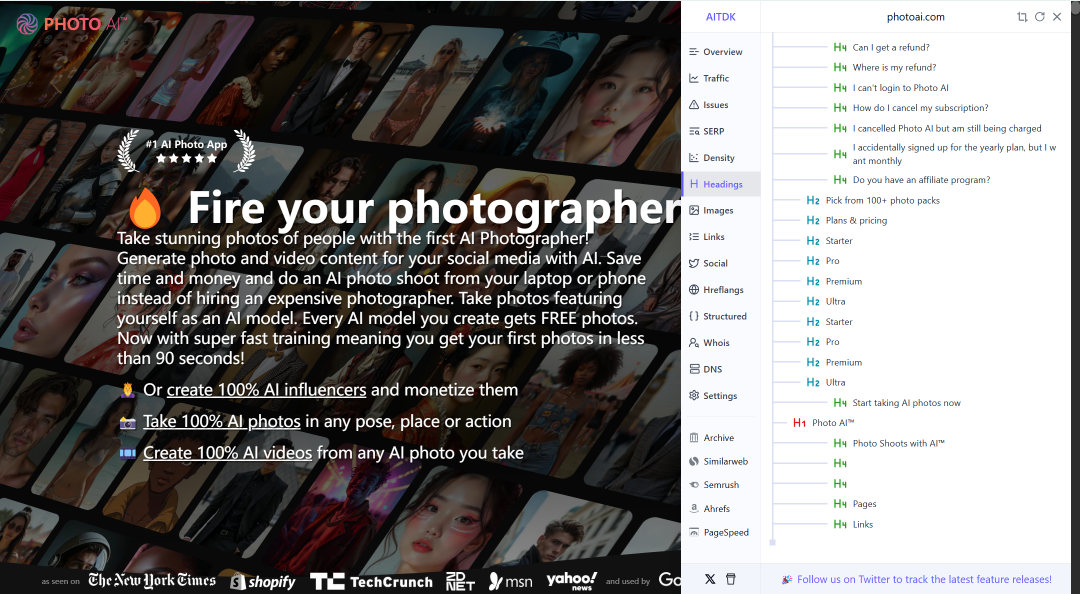Click the New York Times logo
This screenshot has height=594, width=1080.
point(152,581)
